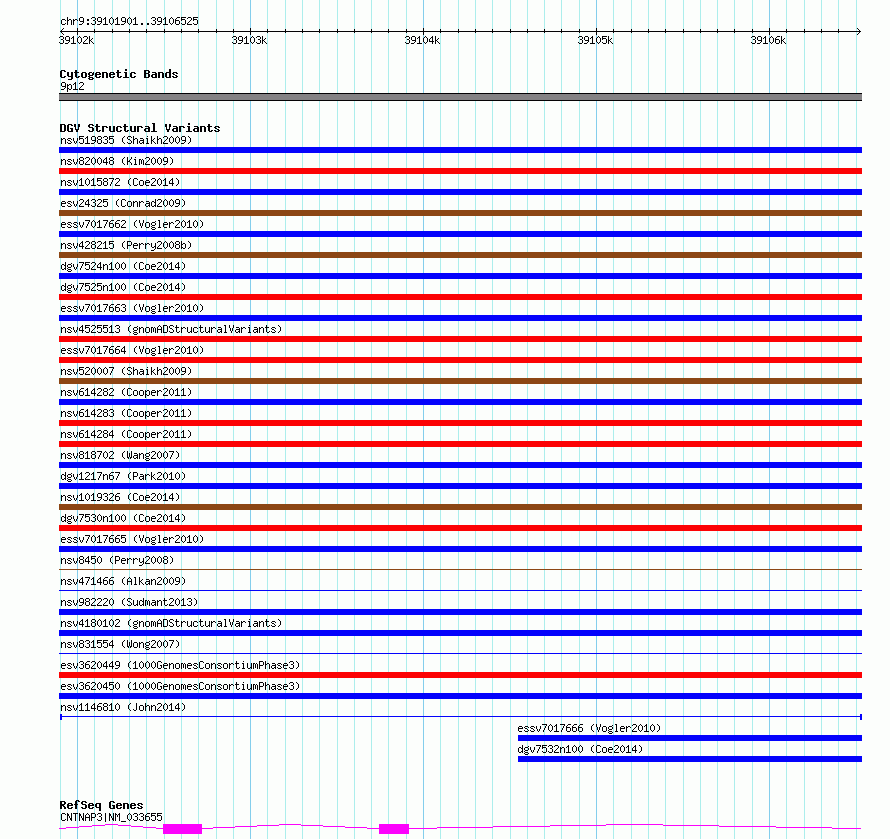Click first magenta CNTNAP3 exon block
The width and height of the screenshot is (890, 839).
tap(182, 829)
